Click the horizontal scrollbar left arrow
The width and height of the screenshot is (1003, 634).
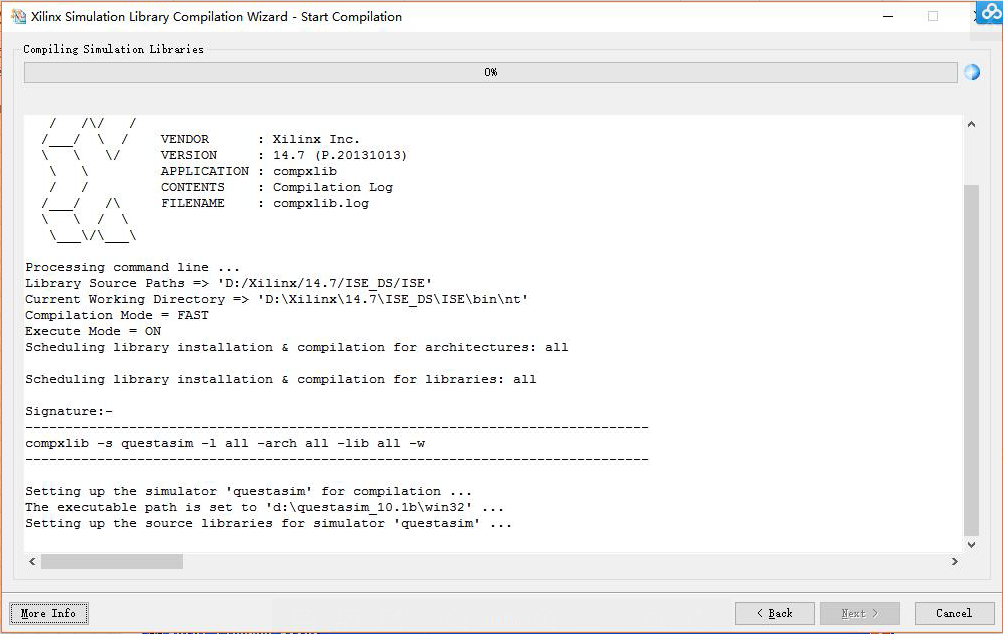click(32, 561)
